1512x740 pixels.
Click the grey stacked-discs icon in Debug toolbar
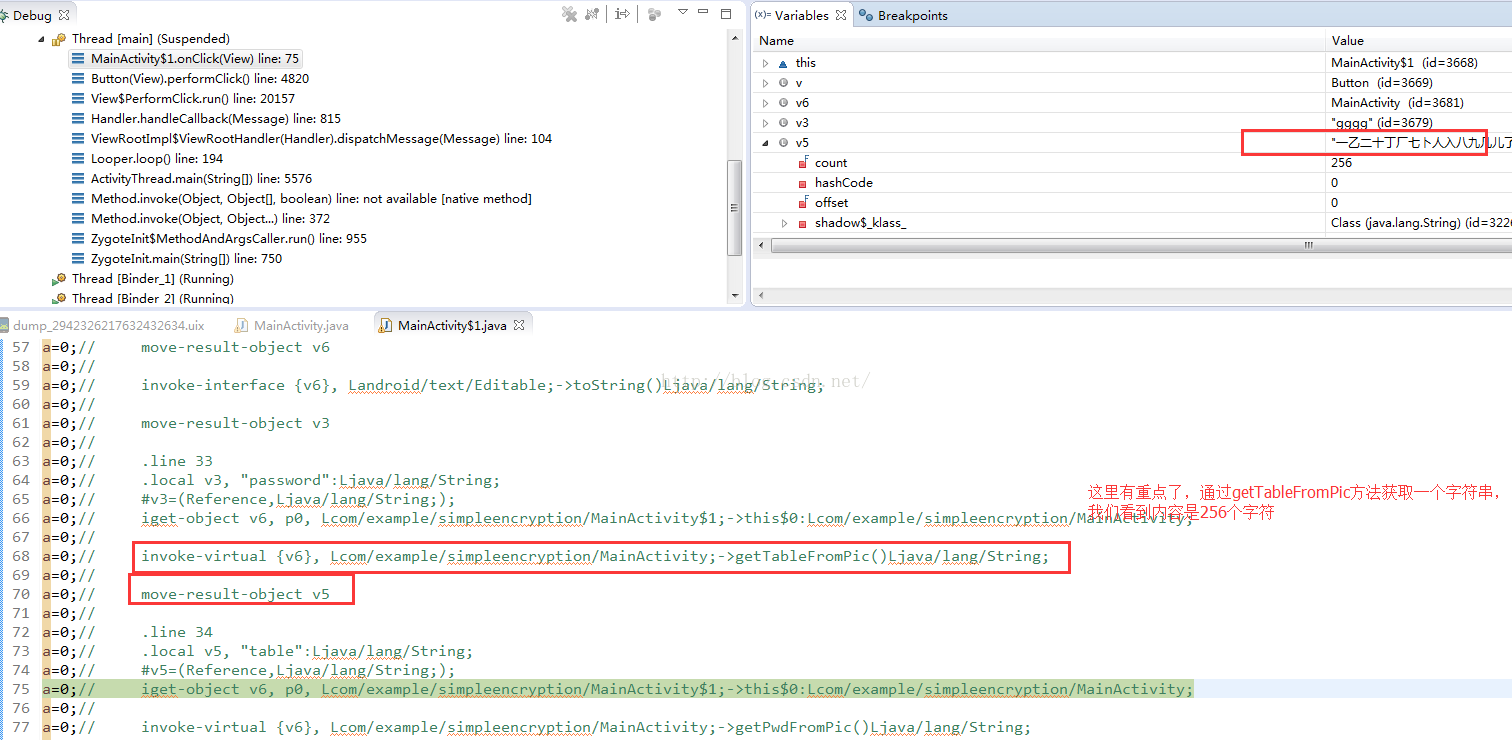654,14
